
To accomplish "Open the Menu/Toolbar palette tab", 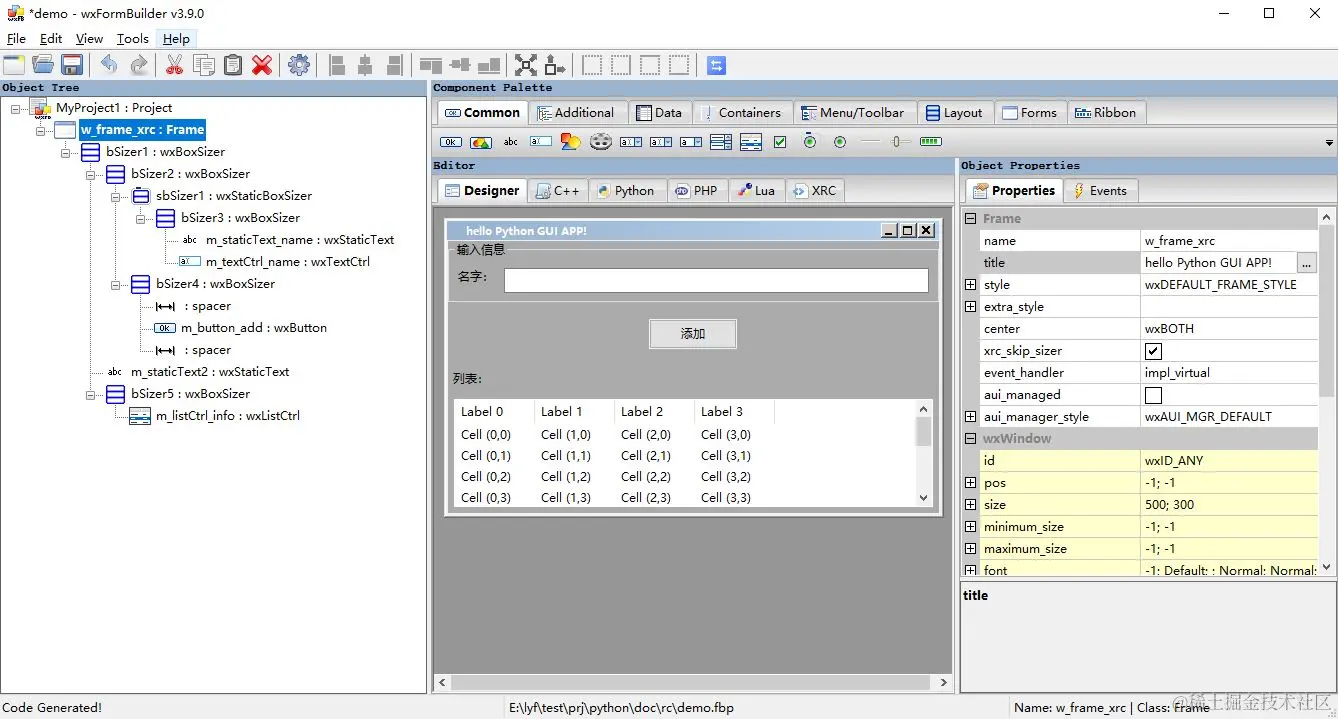I will click(854, 113).
